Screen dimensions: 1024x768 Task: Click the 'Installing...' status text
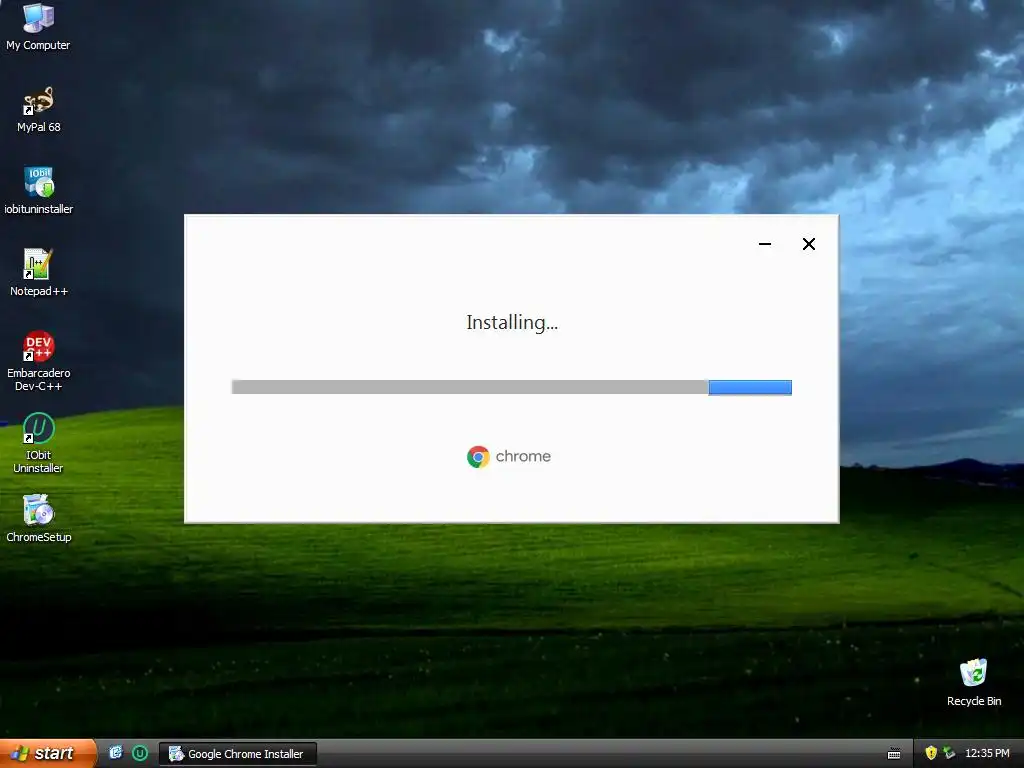[x=512, y=323]
